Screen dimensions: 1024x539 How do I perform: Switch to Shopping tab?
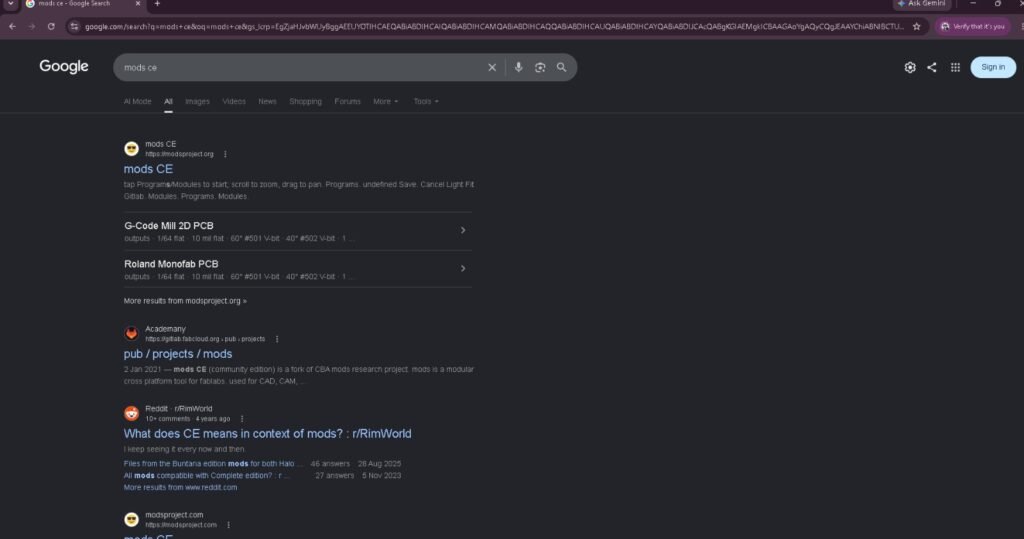pos(306,101)
